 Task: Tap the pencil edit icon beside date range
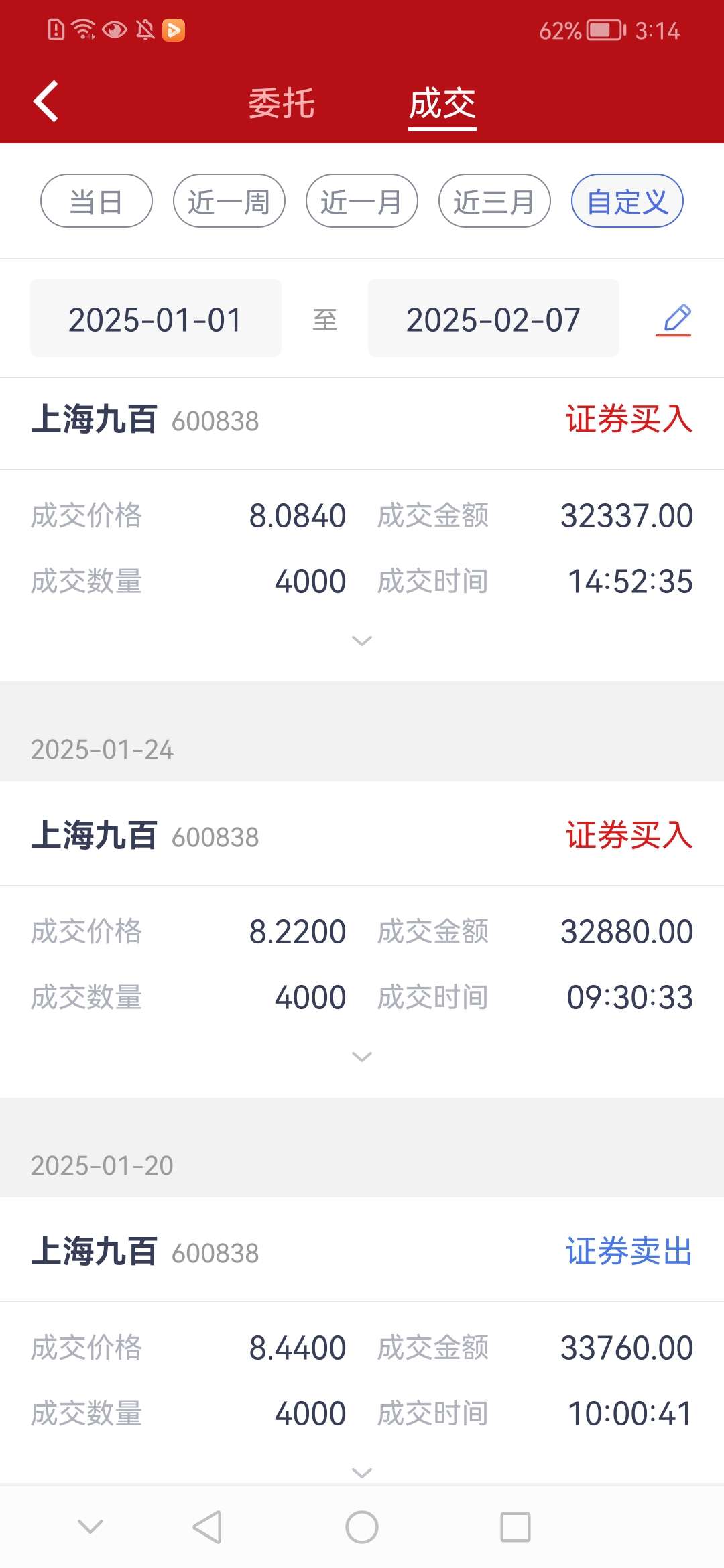click(x=674, y=320)
